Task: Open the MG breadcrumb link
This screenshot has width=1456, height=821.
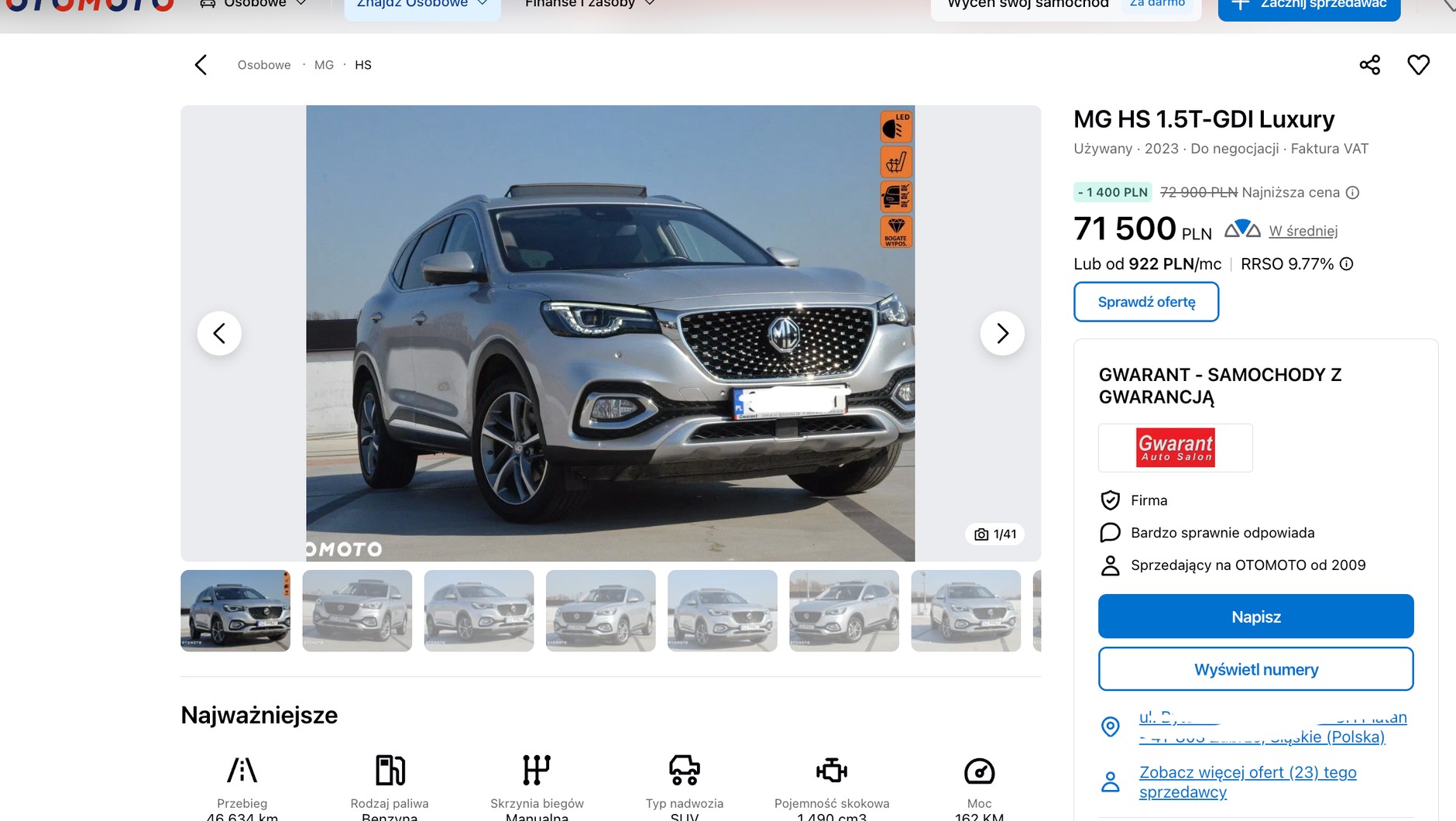Action: [x=324, y=65]
